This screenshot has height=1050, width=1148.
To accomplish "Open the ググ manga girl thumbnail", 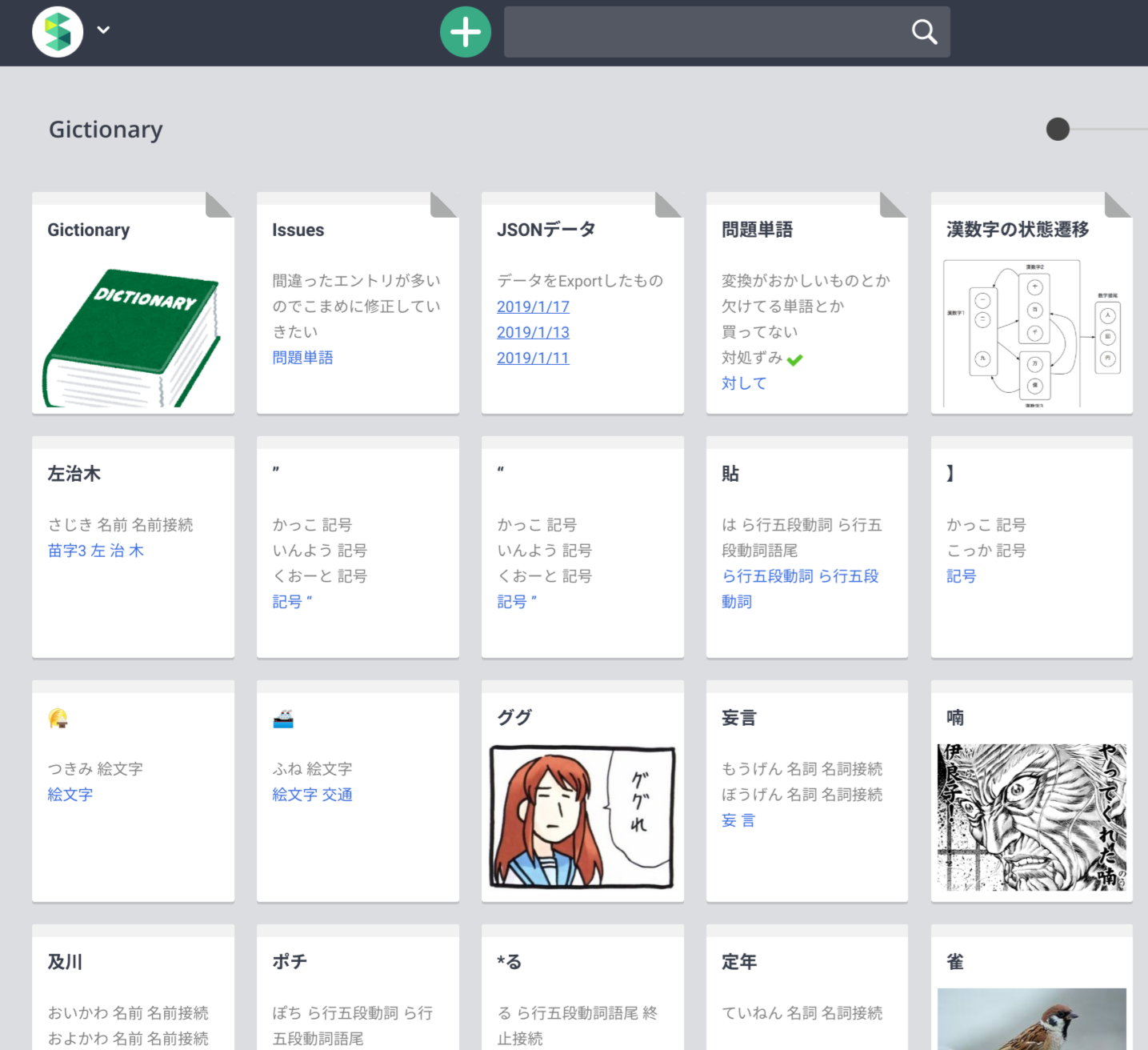I will click(x=582, y=817).
